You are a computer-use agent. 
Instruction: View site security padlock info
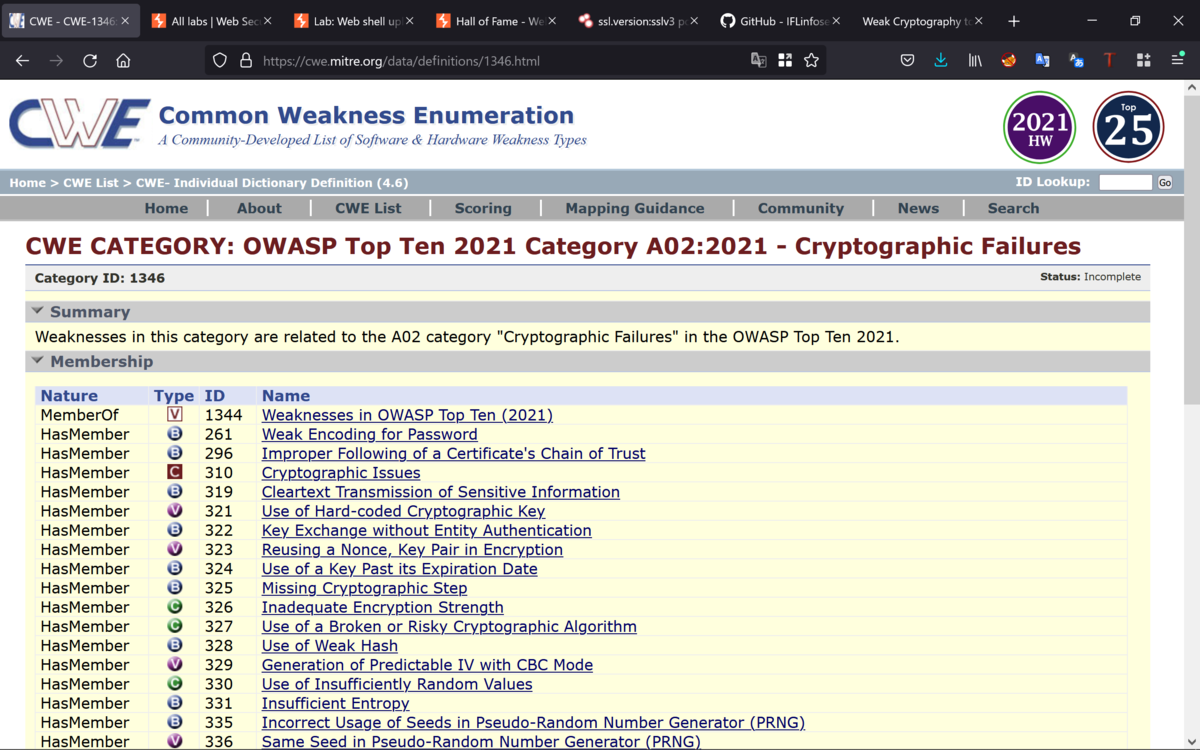point(246,61)
